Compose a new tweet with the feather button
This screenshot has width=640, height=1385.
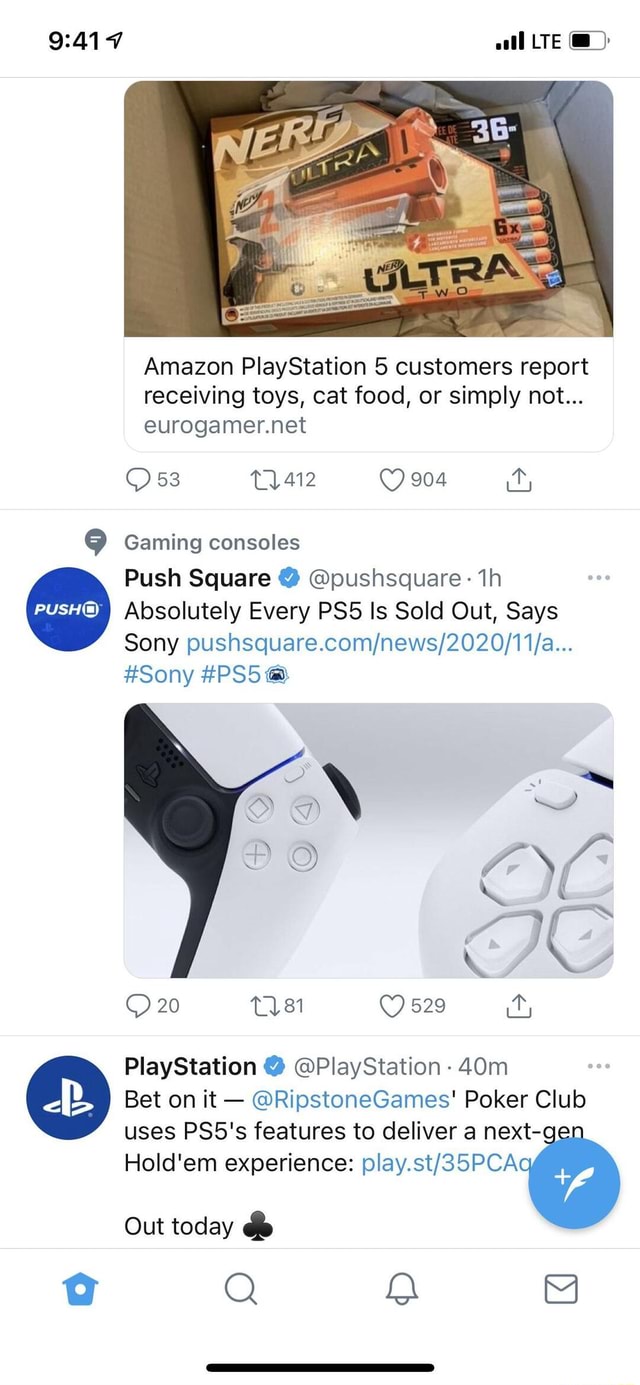coord(574,1183)
